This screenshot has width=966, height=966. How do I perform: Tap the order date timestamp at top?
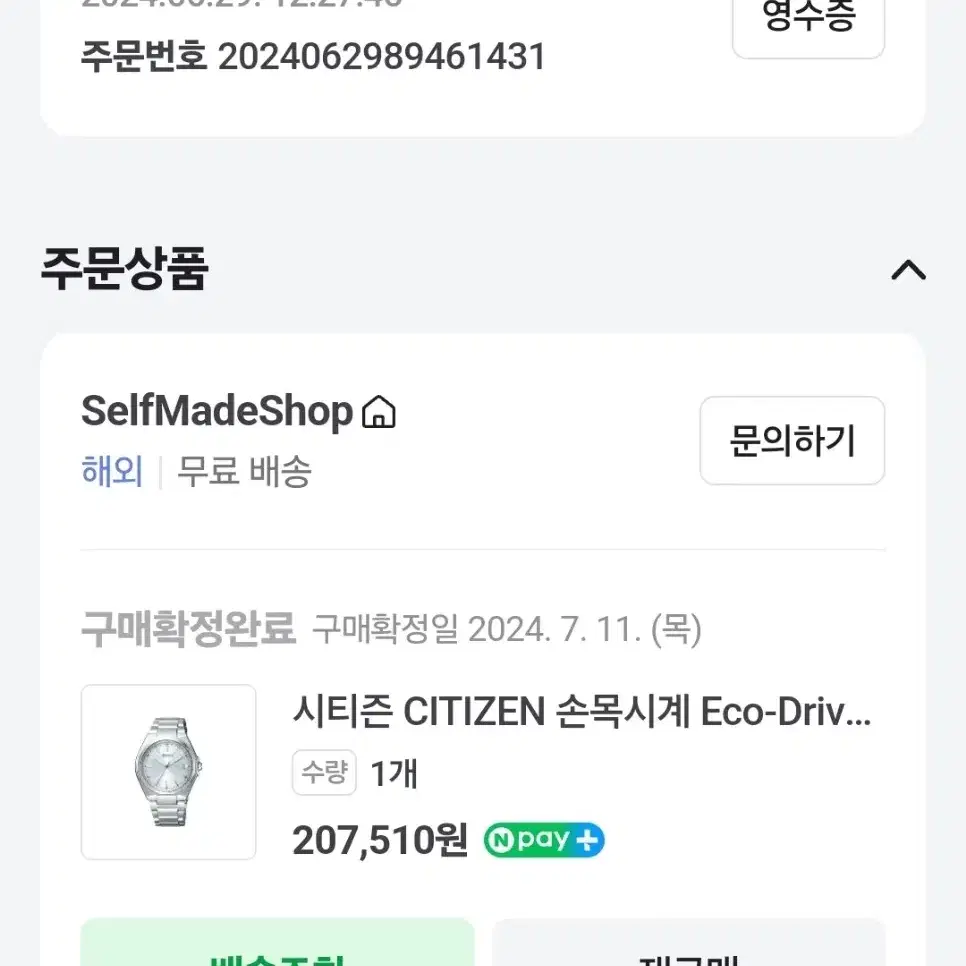tap(242, 3)
